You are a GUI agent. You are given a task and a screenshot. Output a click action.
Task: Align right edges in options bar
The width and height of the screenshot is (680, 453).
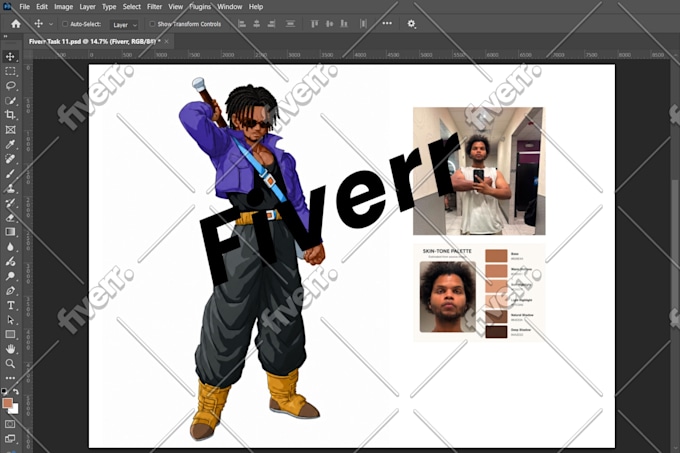point(271,24)
